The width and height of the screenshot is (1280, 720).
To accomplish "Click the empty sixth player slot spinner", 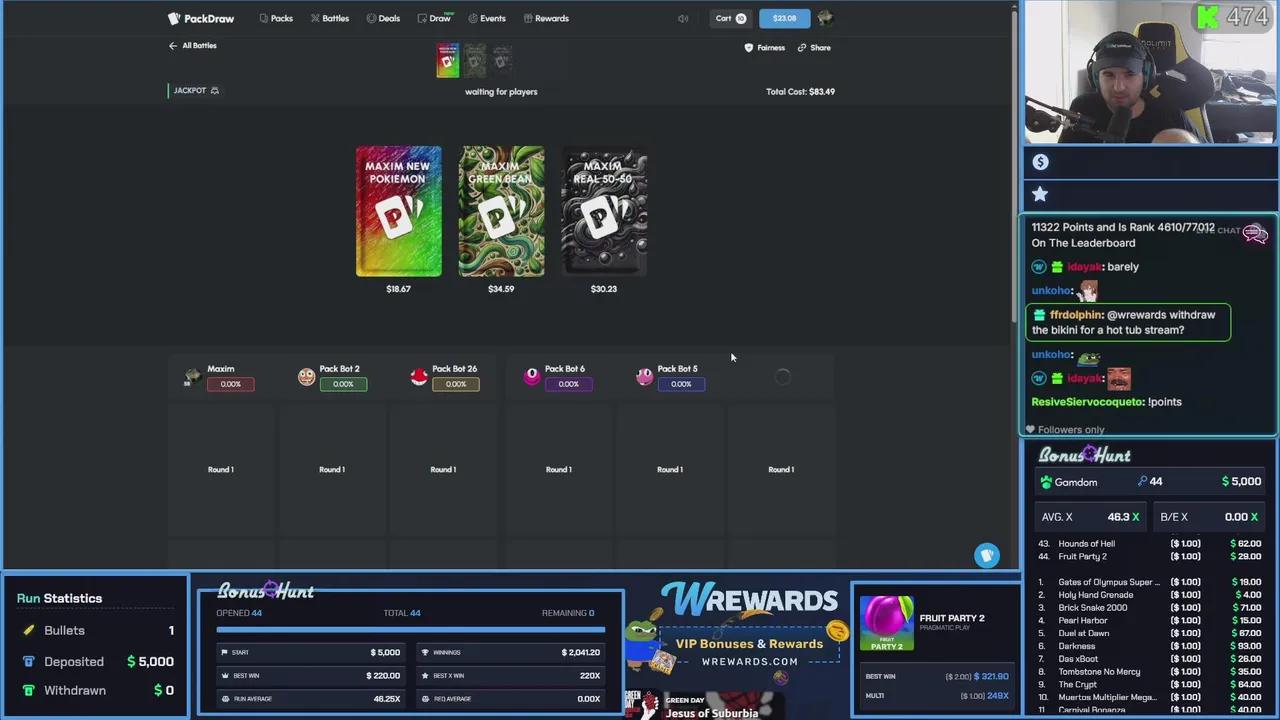I will [x=783, y=376].
